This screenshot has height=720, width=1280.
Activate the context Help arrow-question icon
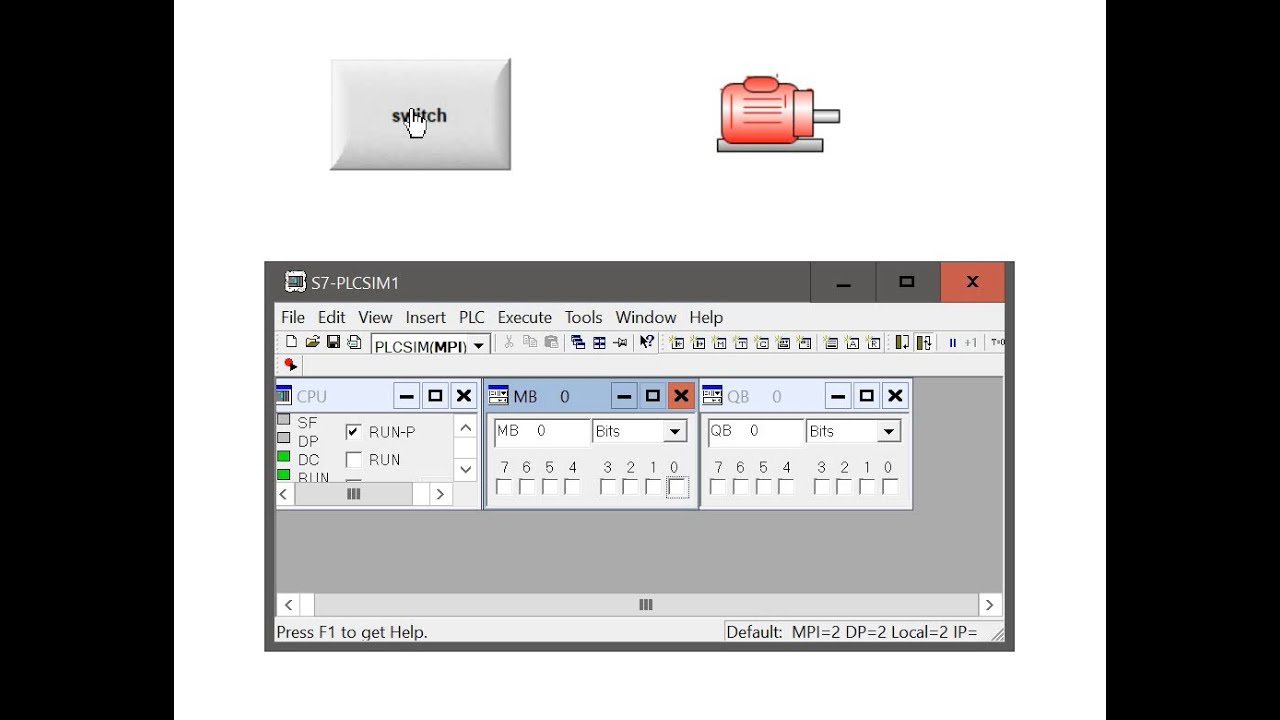tap(647, 342)
